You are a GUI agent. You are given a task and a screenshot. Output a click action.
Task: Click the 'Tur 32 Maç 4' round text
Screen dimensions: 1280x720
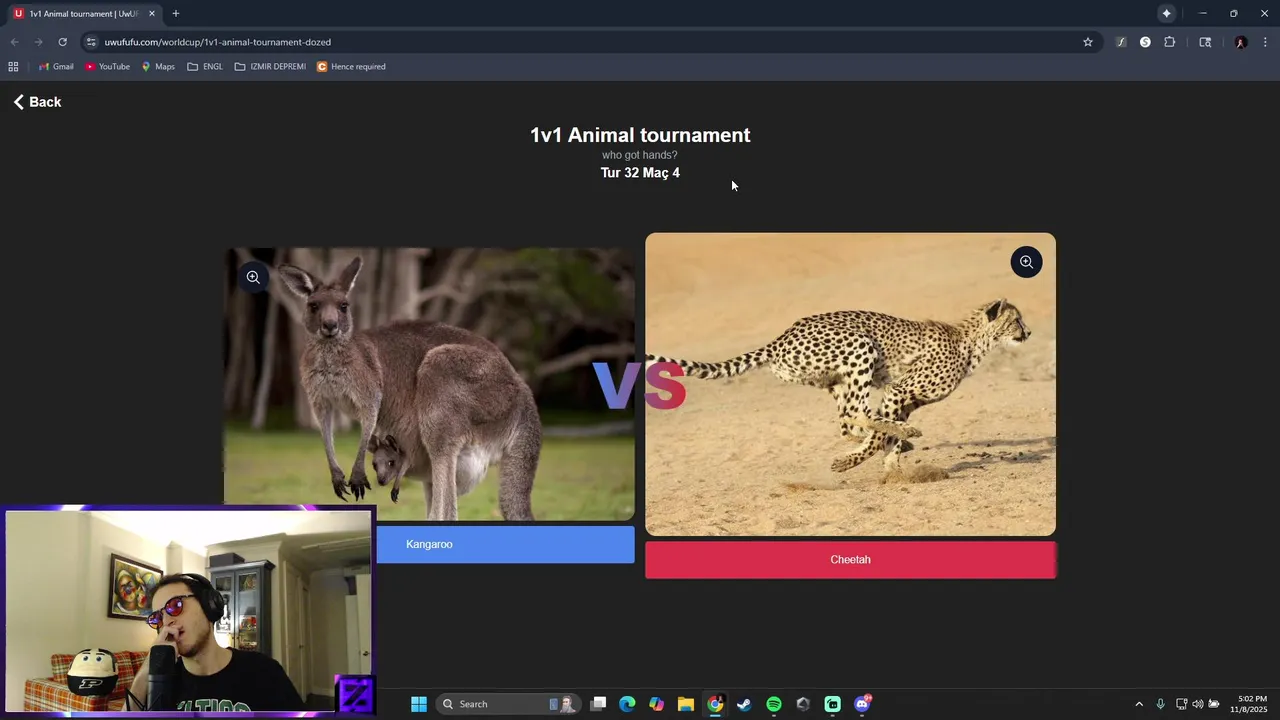(640, 173)
